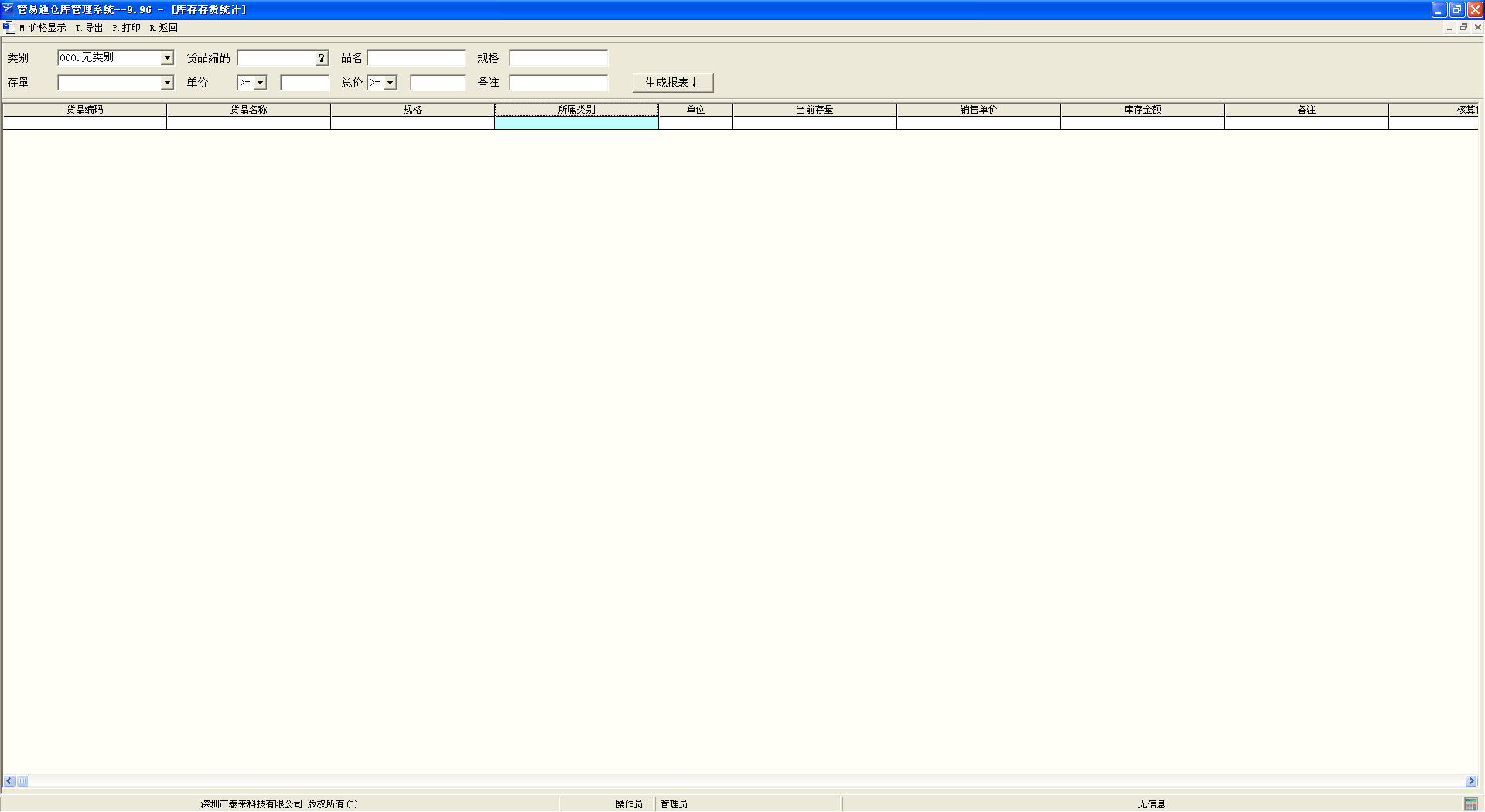This screenshot has height=812, width=1485.
Task: Click the 无信息 status bar text
Action: click(x=1152, y=804)
